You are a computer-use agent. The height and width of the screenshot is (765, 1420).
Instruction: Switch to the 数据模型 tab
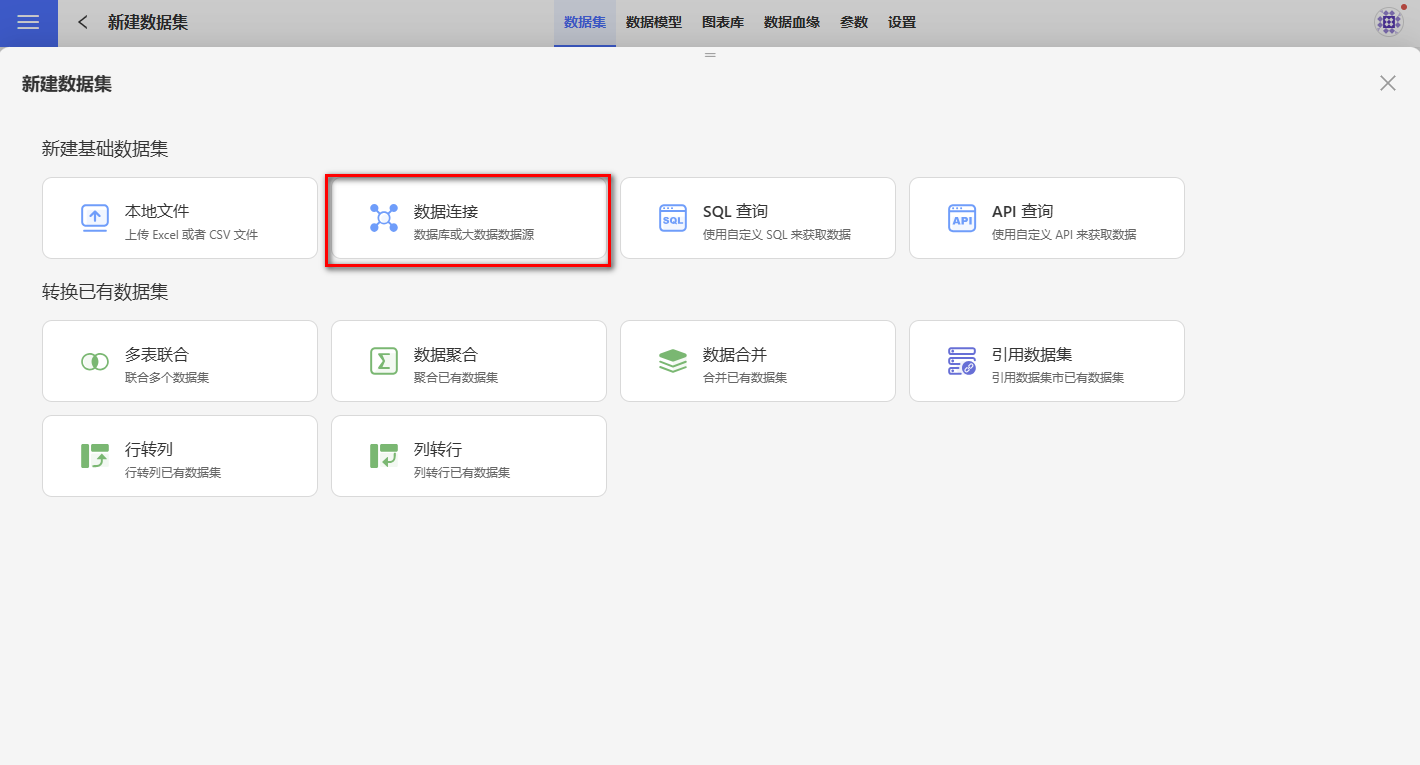(654, 22)
